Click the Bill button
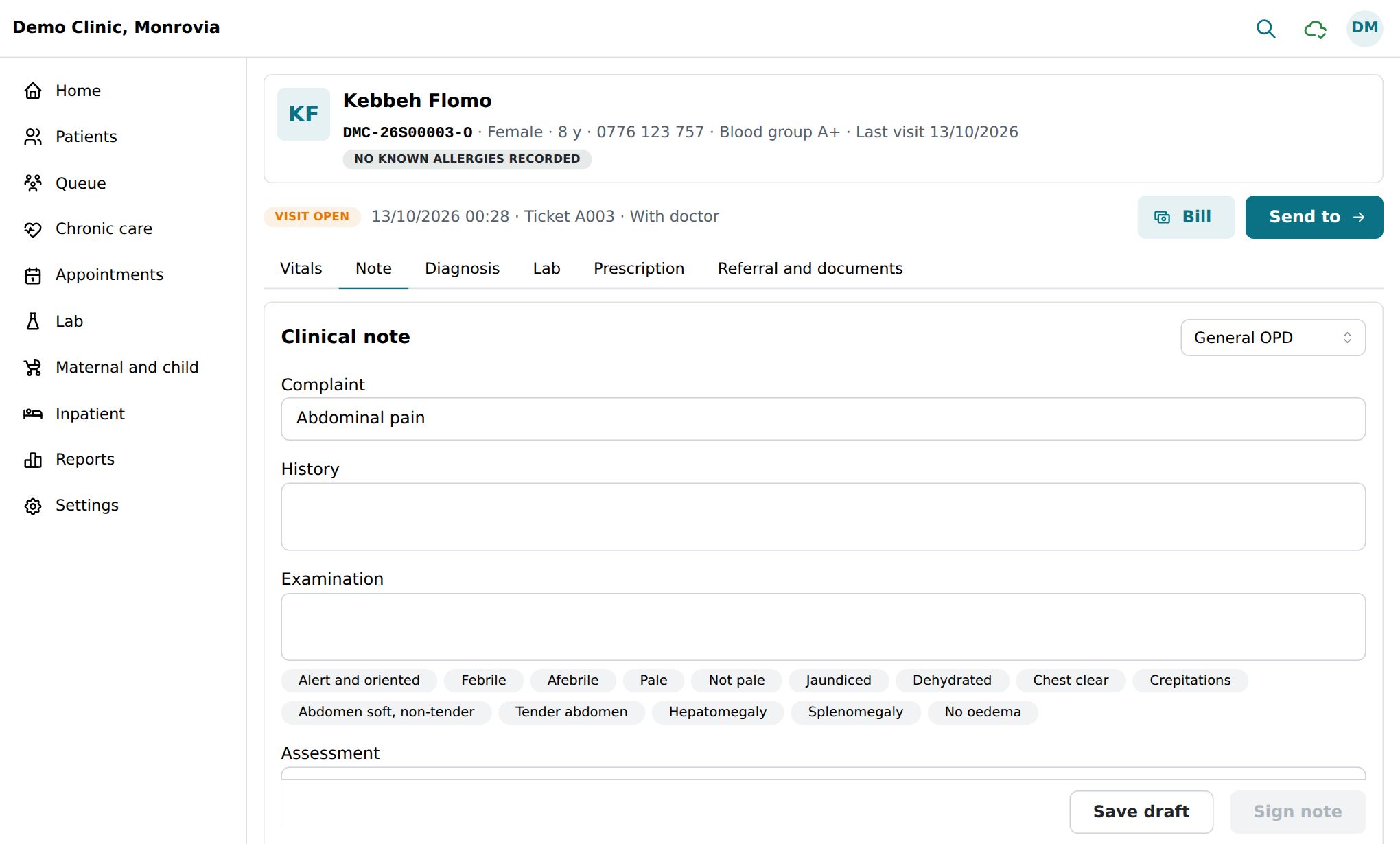This screenshot has height=844, width=1400. [1186, 217]
